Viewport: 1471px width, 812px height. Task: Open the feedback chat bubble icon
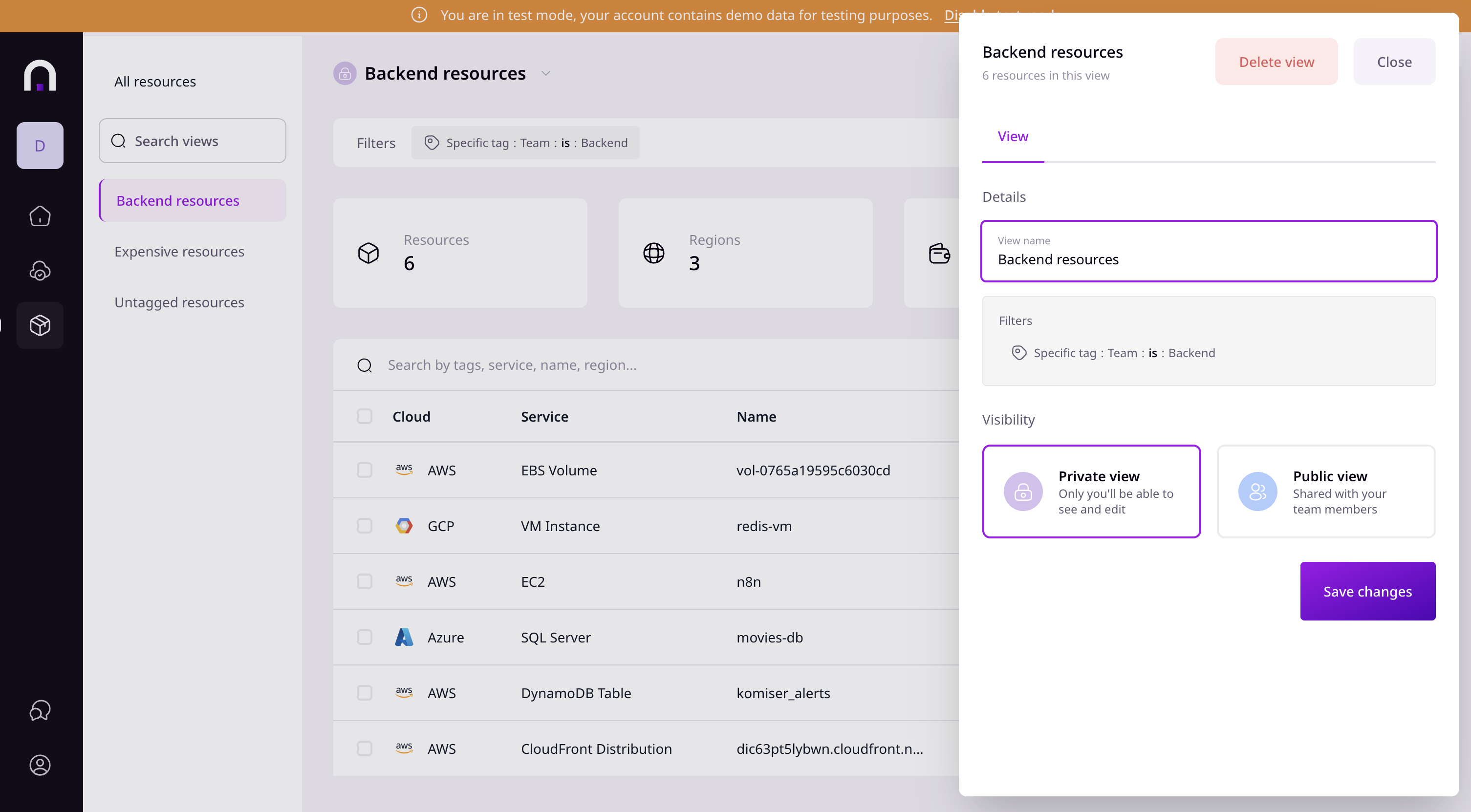[40, 710]
